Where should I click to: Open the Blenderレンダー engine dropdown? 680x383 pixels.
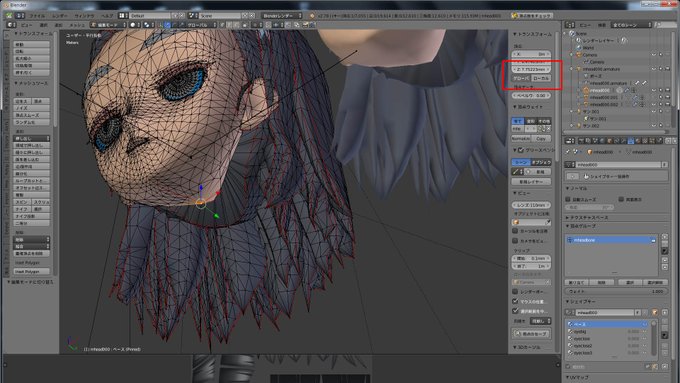click(x=281, y=16)
